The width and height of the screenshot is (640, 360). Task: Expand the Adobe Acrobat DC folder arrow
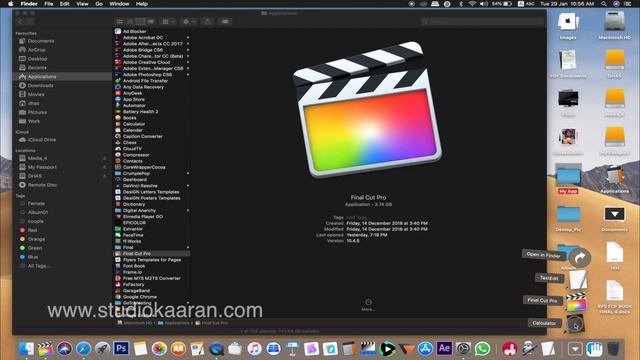[x=188, y=38]
